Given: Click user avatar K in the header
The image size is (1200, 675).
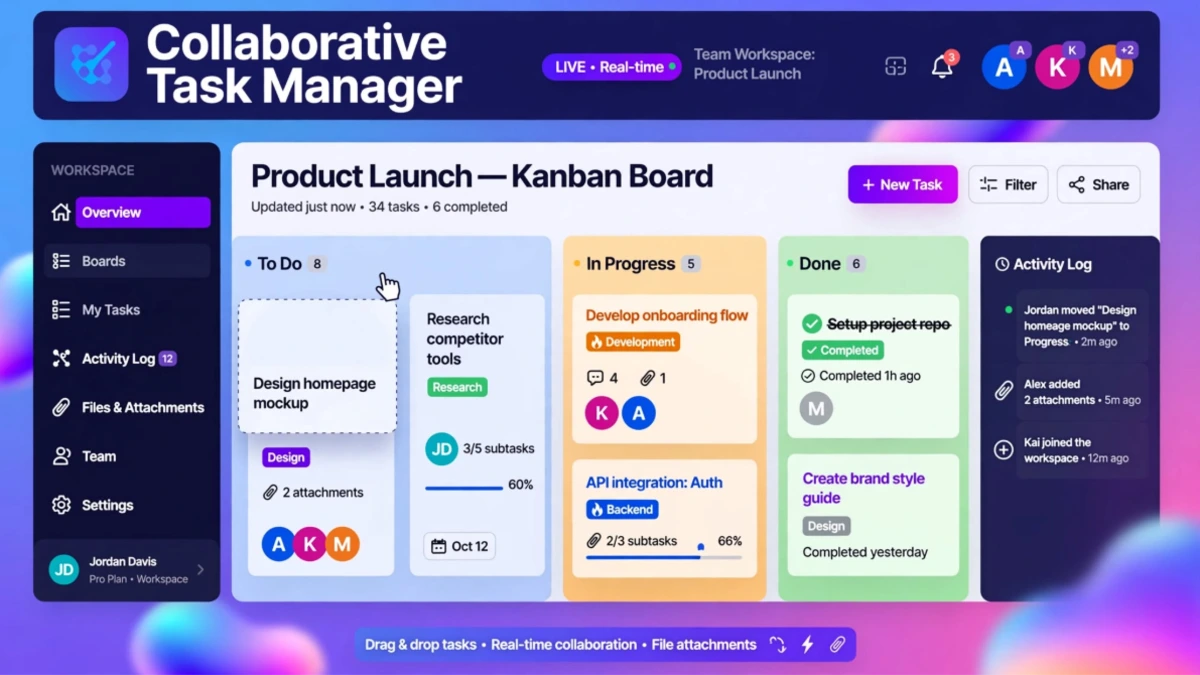Looking at the screenshot, I should (1057, 67).
